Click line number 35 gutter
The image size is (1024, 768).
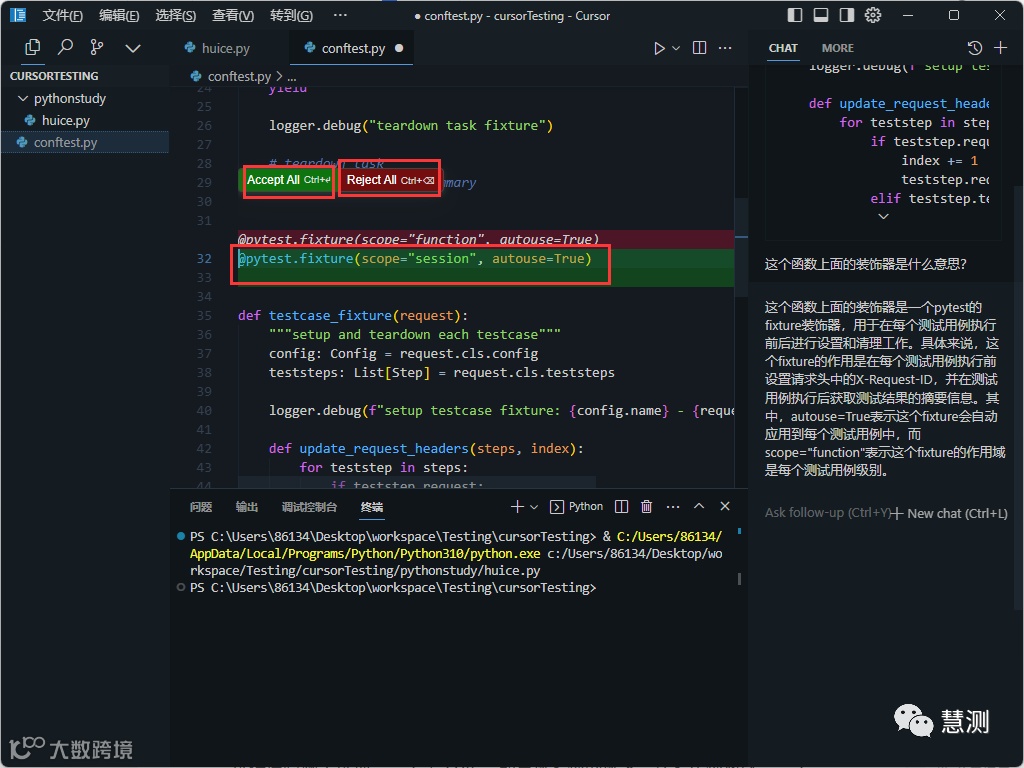coord(204,315)
